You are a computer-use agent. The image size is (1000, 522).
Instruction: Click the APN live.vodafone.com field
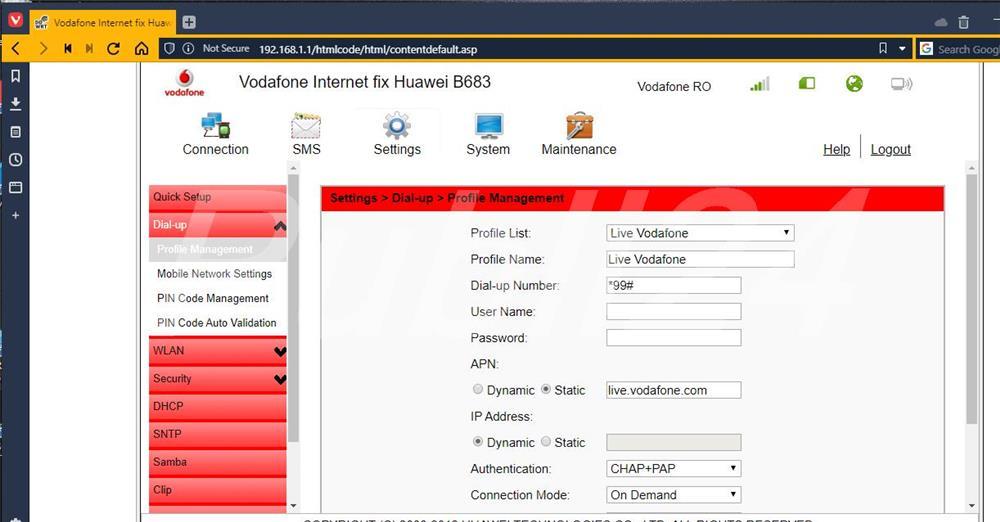[x=673, y=390]
